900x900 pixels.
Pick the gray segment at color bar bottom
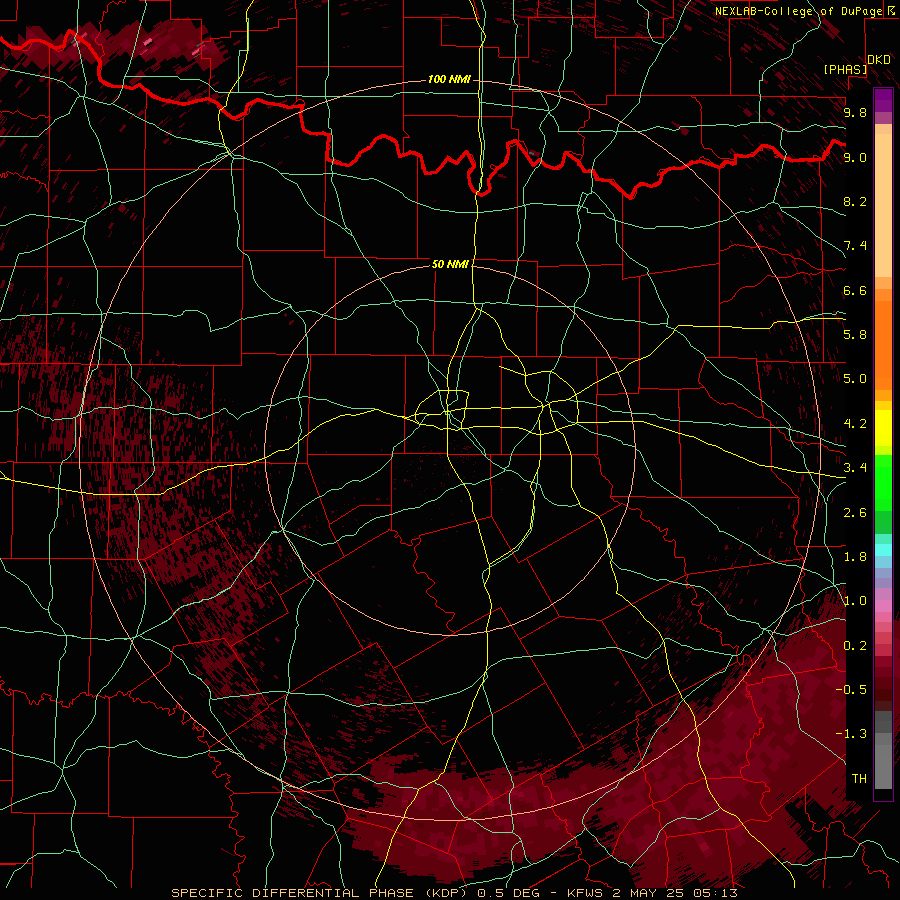(883, 766)
